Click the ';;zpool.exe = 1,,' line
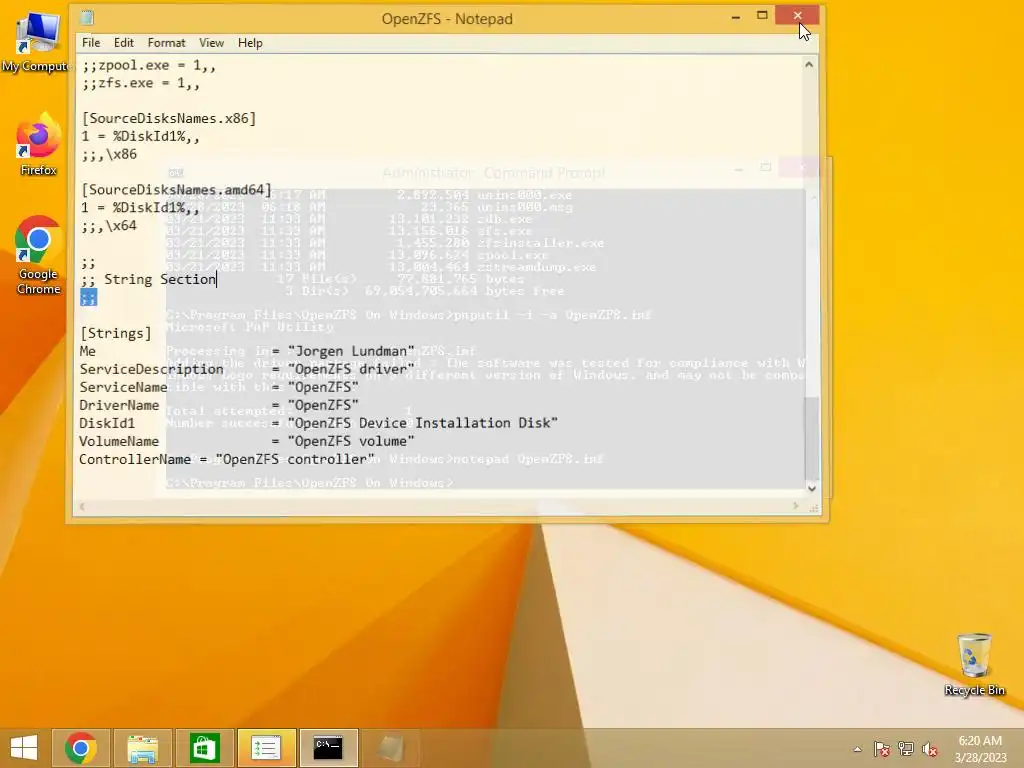Screen dimensions: 1024x768 point(148,65)
